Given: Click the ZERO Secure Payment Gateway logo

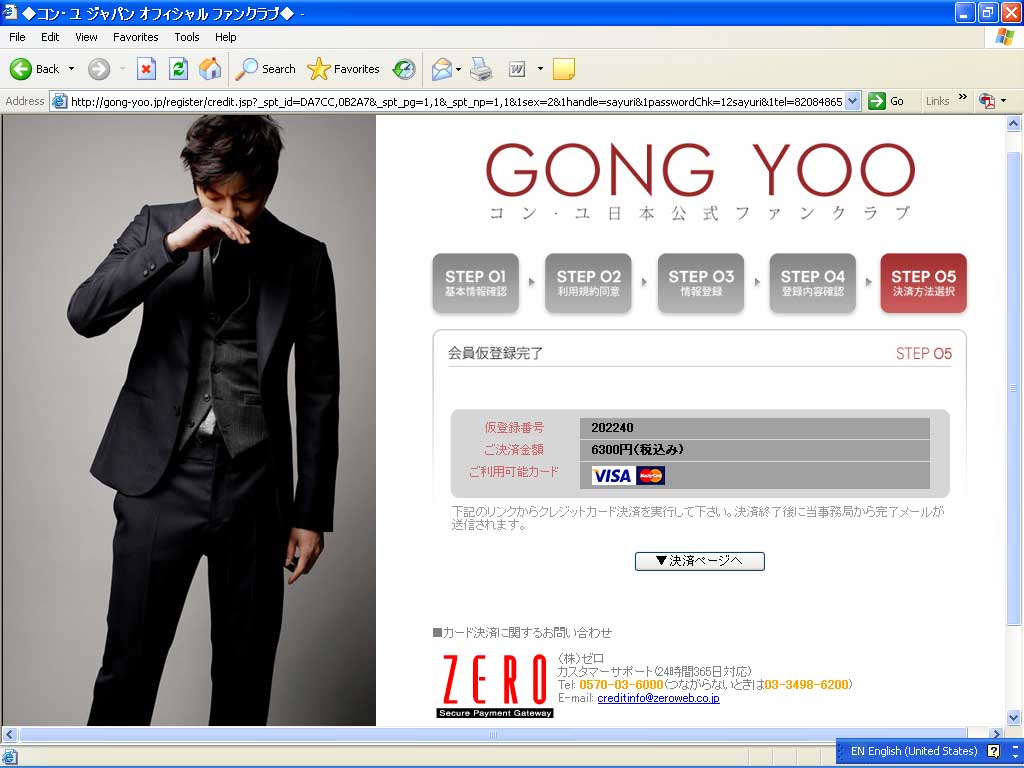Looking at the screenshot, I should tap(494, 686).
